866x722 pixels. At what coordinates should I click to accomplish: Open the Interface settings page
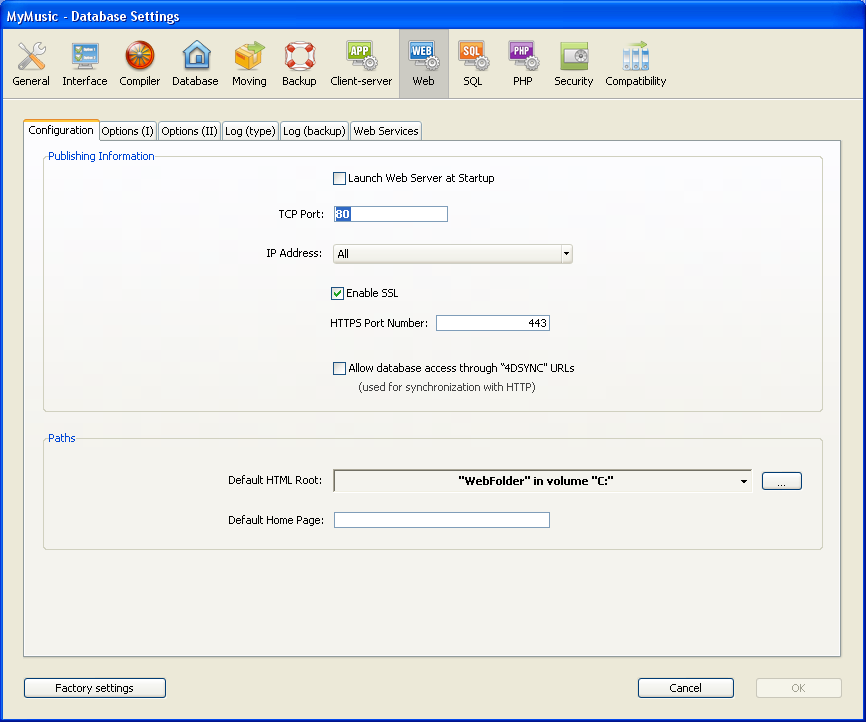coord(85,64)
